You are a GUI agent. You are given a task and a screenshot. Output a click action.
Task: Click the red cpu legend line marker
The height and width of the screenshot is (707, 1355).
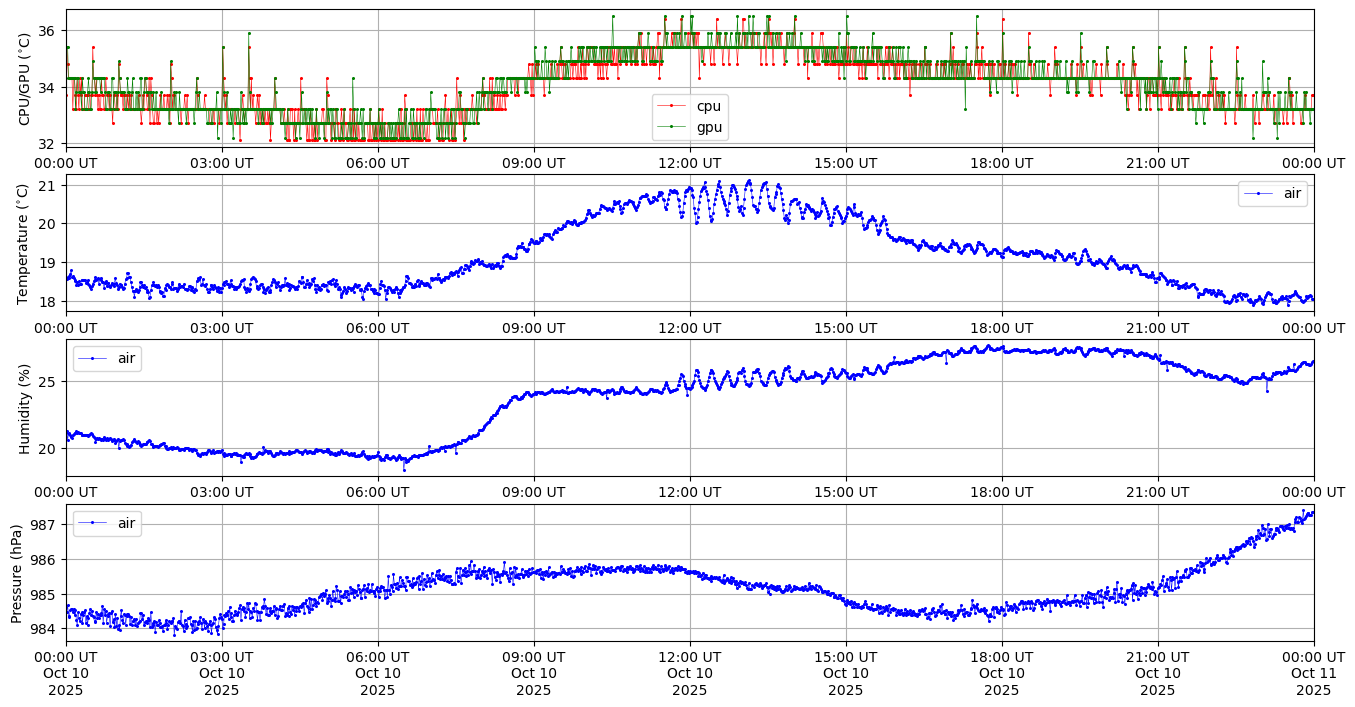pos(672,106)
